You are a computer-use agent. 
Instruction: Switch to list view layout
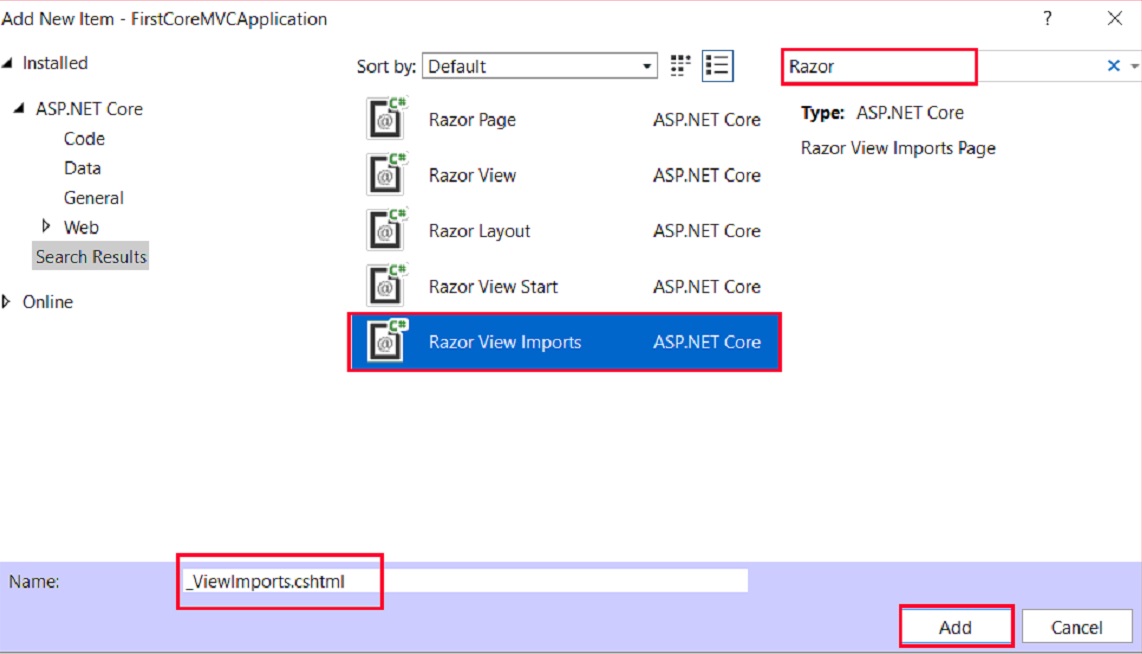pos(717,66)
